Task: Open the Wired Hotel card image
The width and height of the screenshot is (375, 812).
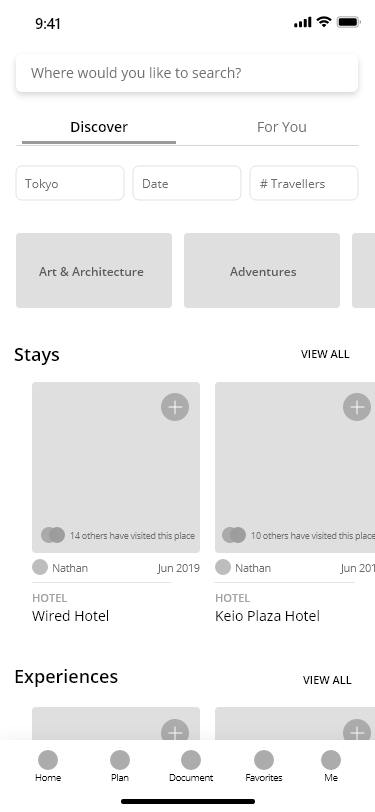Action: pyautogui.click(x=116, y=468)
